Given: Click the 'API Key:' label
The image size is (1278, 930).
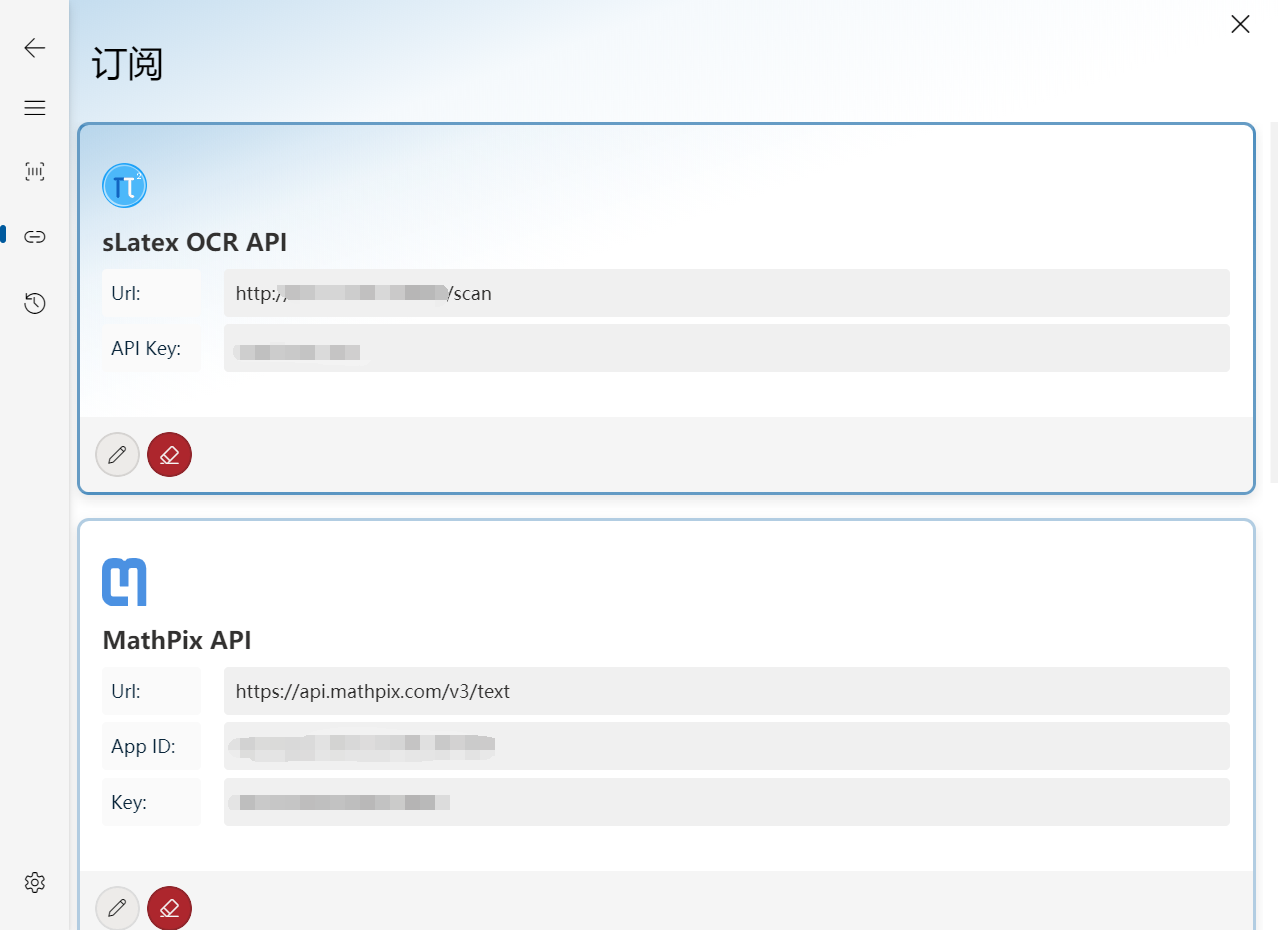Looking at the screenshot, I should pyautogui.click(x=146, y=349).
